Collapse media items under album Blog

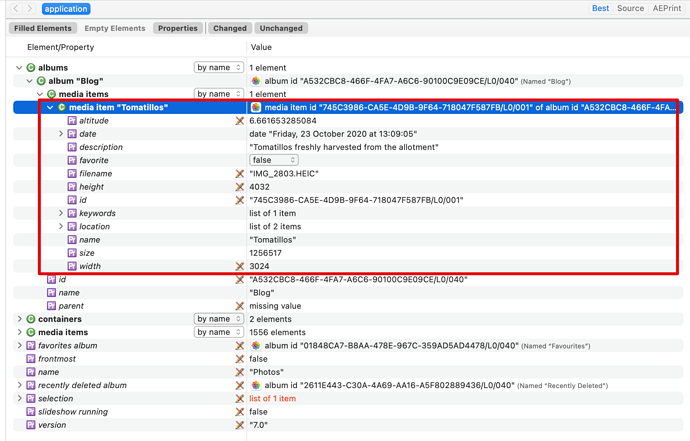click(40, 94)
